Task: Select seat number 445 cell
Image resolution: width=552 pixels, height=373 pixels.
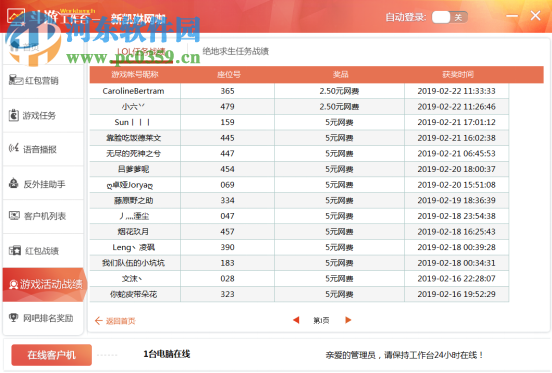Action: [x=227, y=138]
